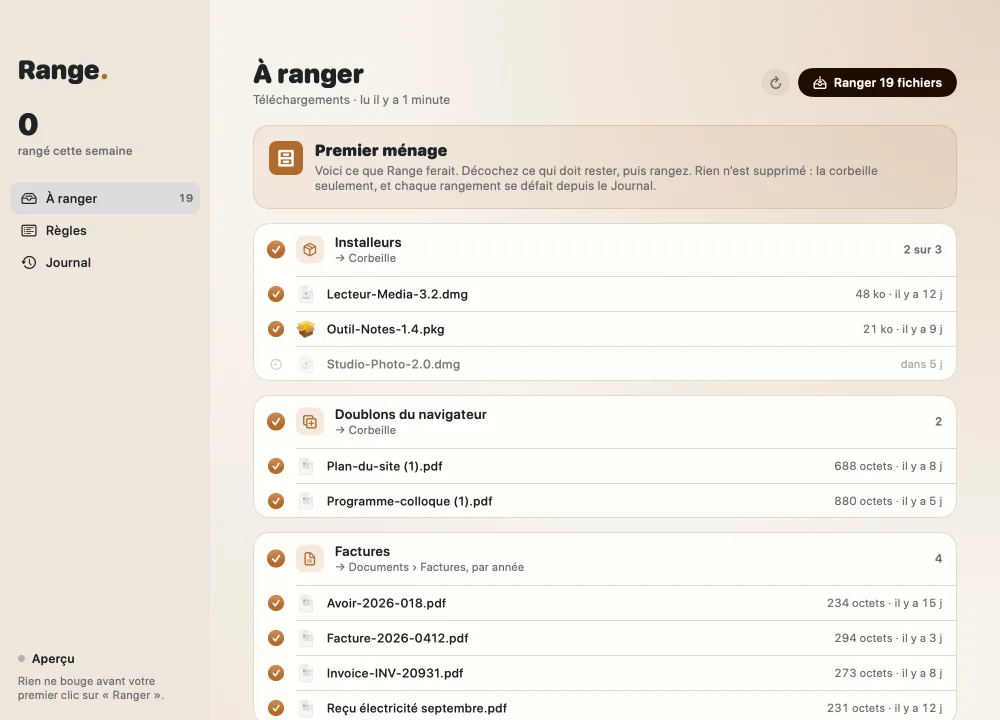Click the Installateurs group title

[x=368, y=242]
